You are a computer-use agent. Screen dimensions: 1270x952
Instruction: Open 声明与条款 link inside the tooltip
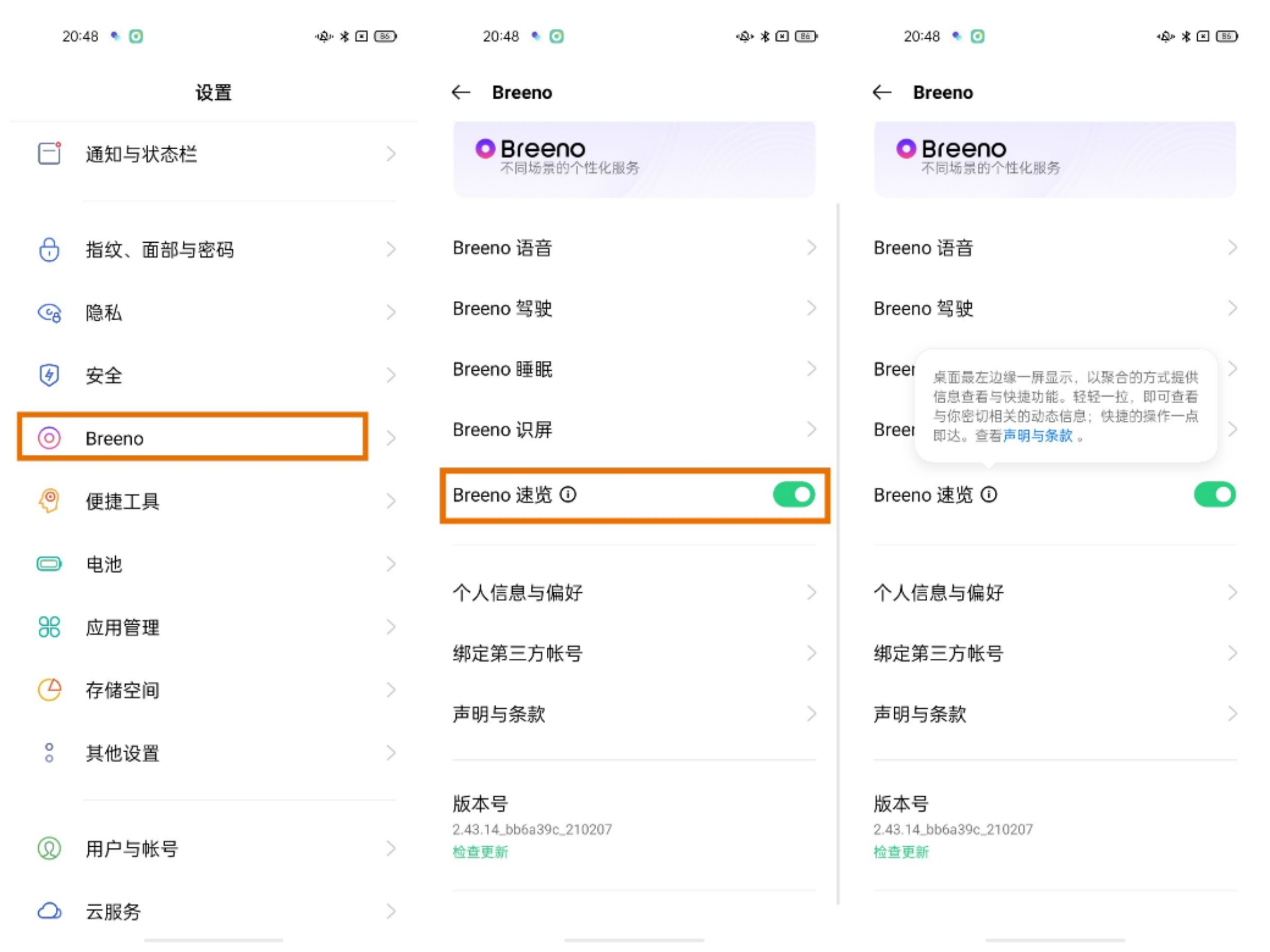point(1038,435)
